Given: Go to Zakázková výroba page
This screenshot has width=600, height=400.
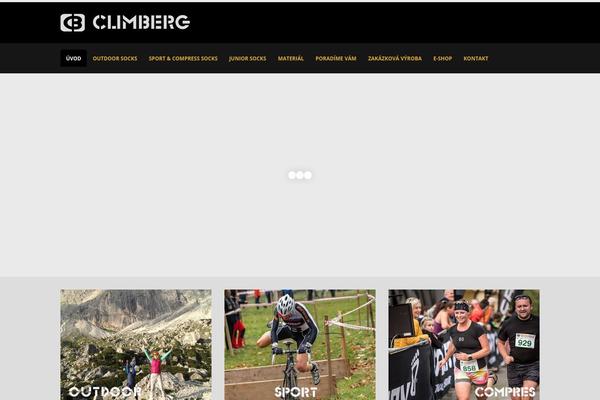Looking at the screenshot, I should point(395,58).
